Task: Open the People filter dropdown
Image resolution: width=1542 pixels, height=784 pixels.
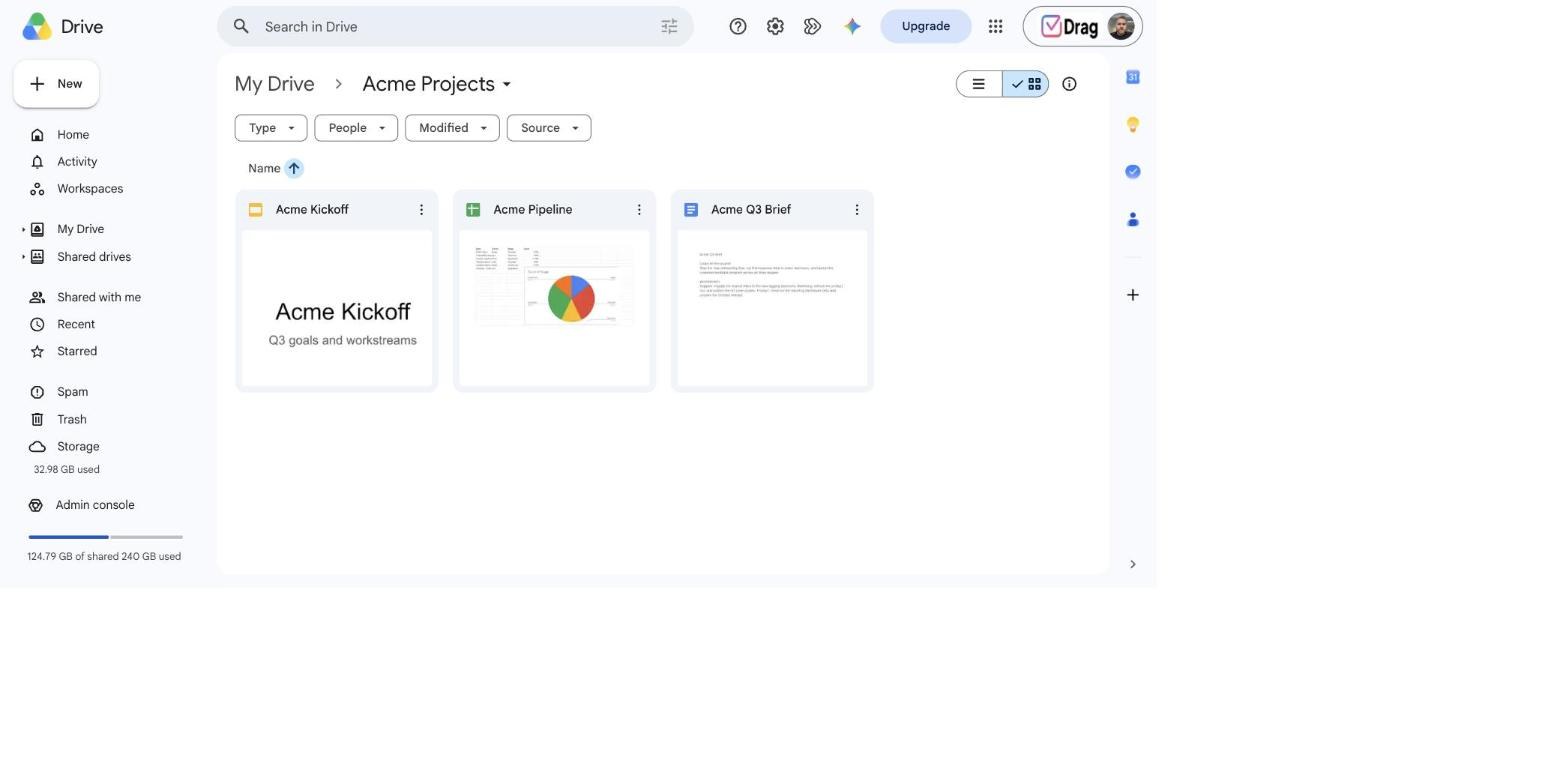Action: [x=356, y=128]
